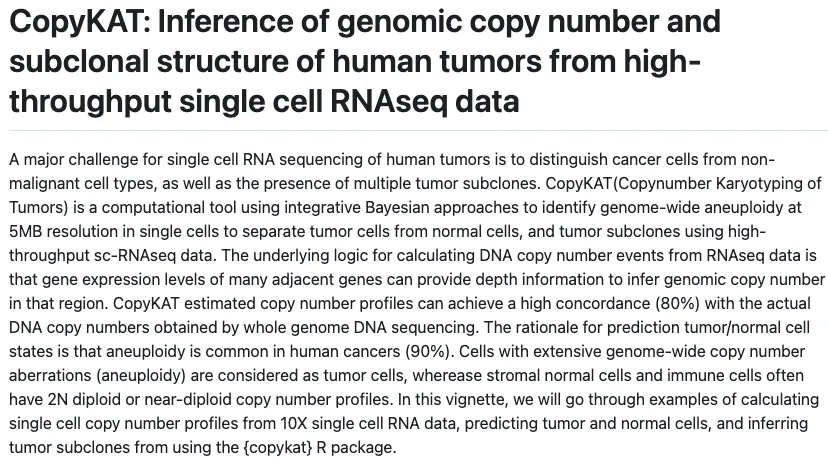
Task: Click the horizontal divider below the heading
Action: pos(418,130)
